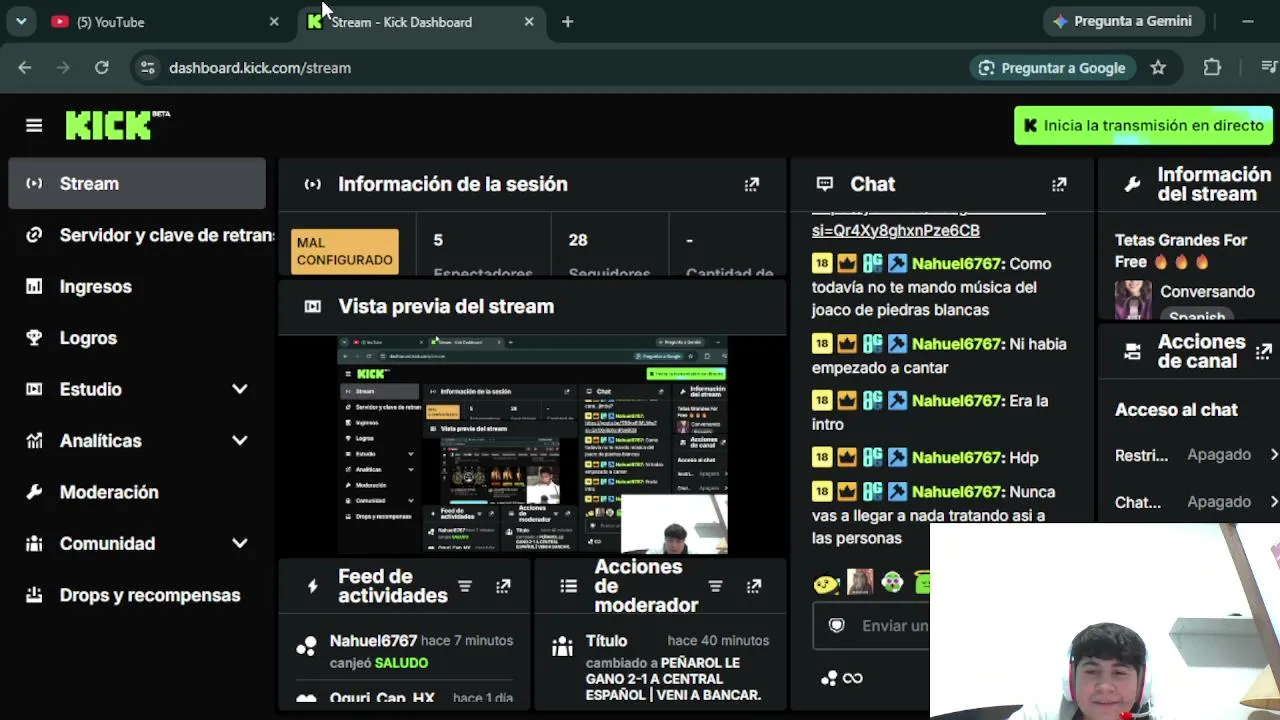Click Nahuel6767 username on 'Hdp' message
Screen dimensions: 1280x720
[957, 458]
